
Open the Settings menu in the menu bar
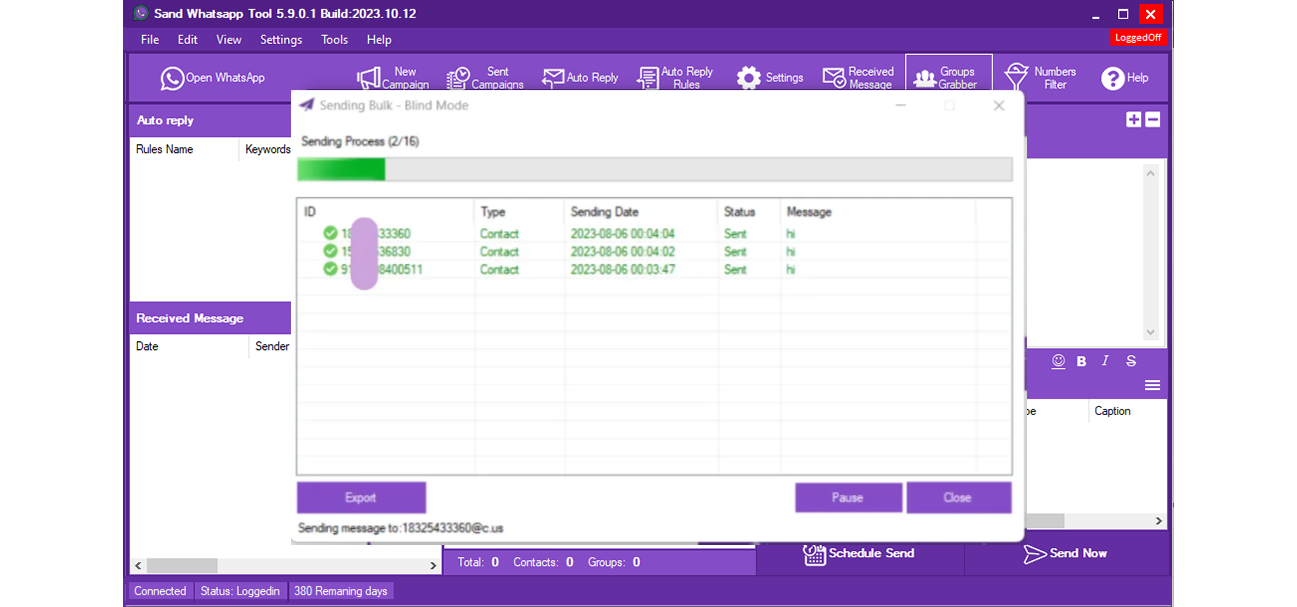(281, 40)
